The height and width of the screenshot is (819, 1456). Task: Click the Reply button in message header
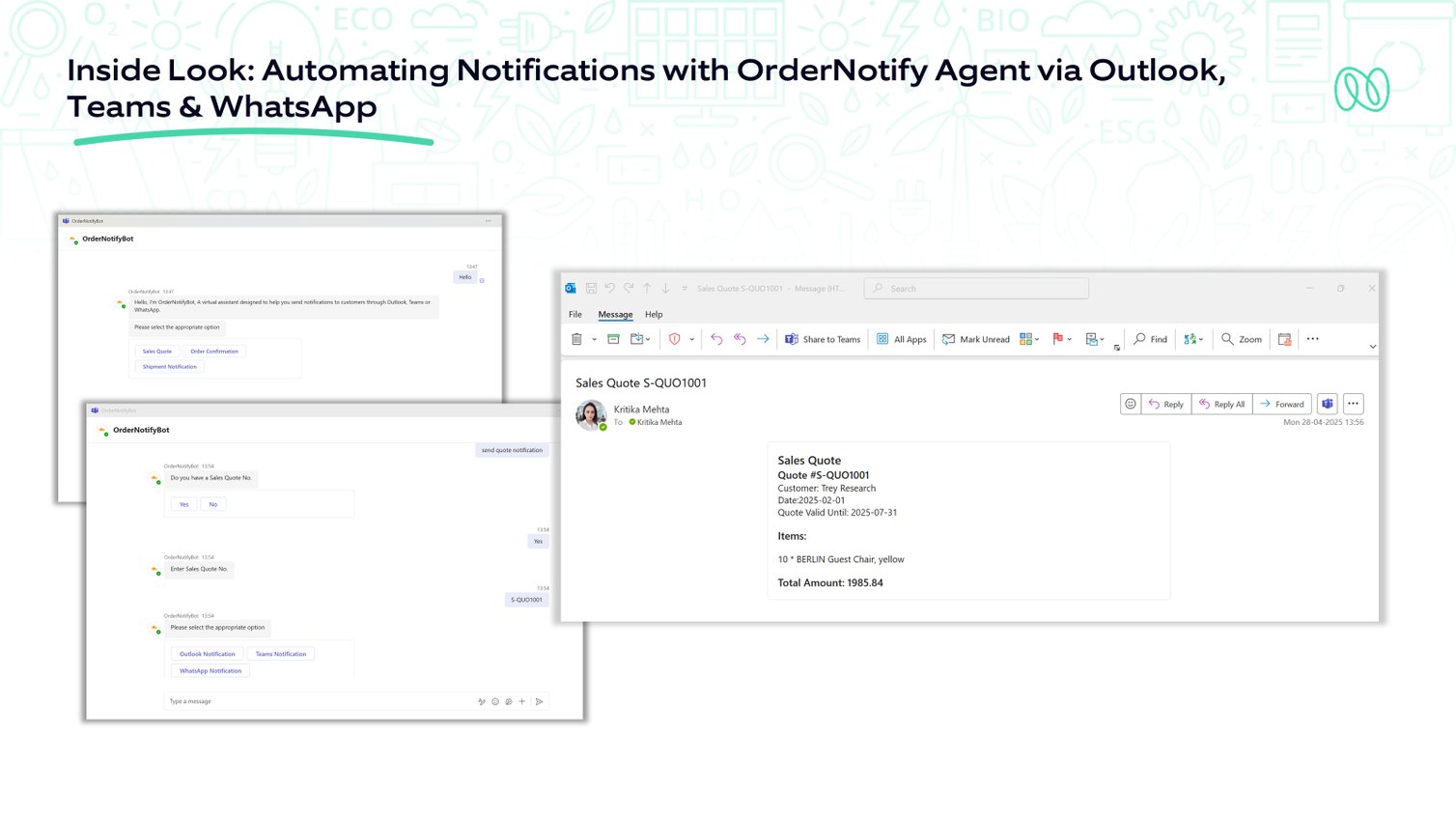[x=1165, y=404]
